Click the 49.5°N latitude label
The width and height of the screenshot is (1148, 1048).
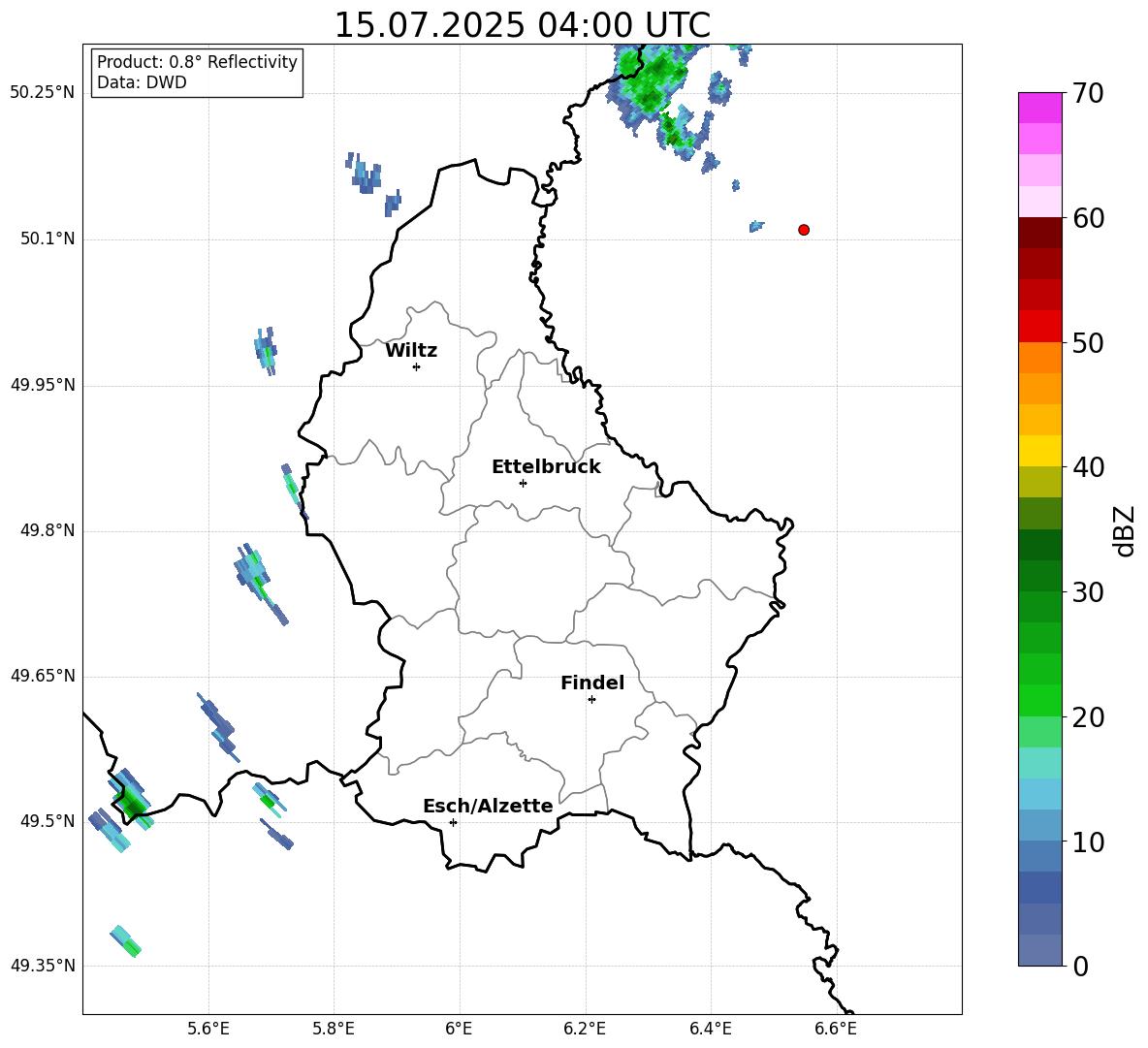(x=48, y=821)
